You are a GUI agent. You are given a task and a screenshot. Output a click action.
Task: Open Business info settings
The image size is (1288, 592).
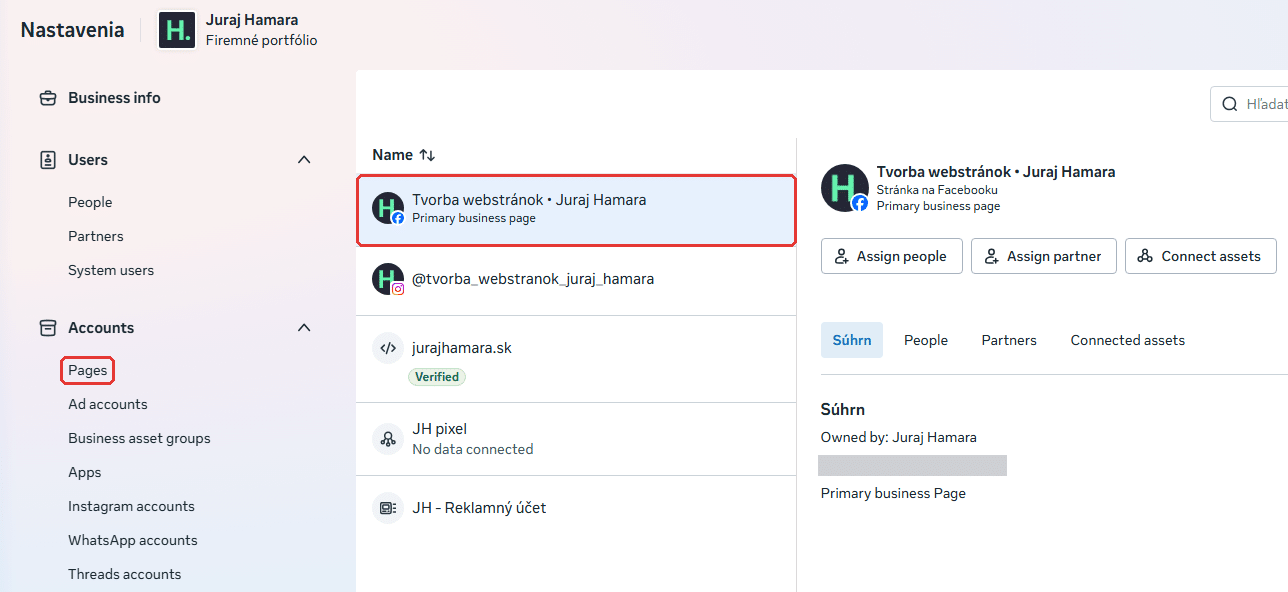(x=114, y=98)
